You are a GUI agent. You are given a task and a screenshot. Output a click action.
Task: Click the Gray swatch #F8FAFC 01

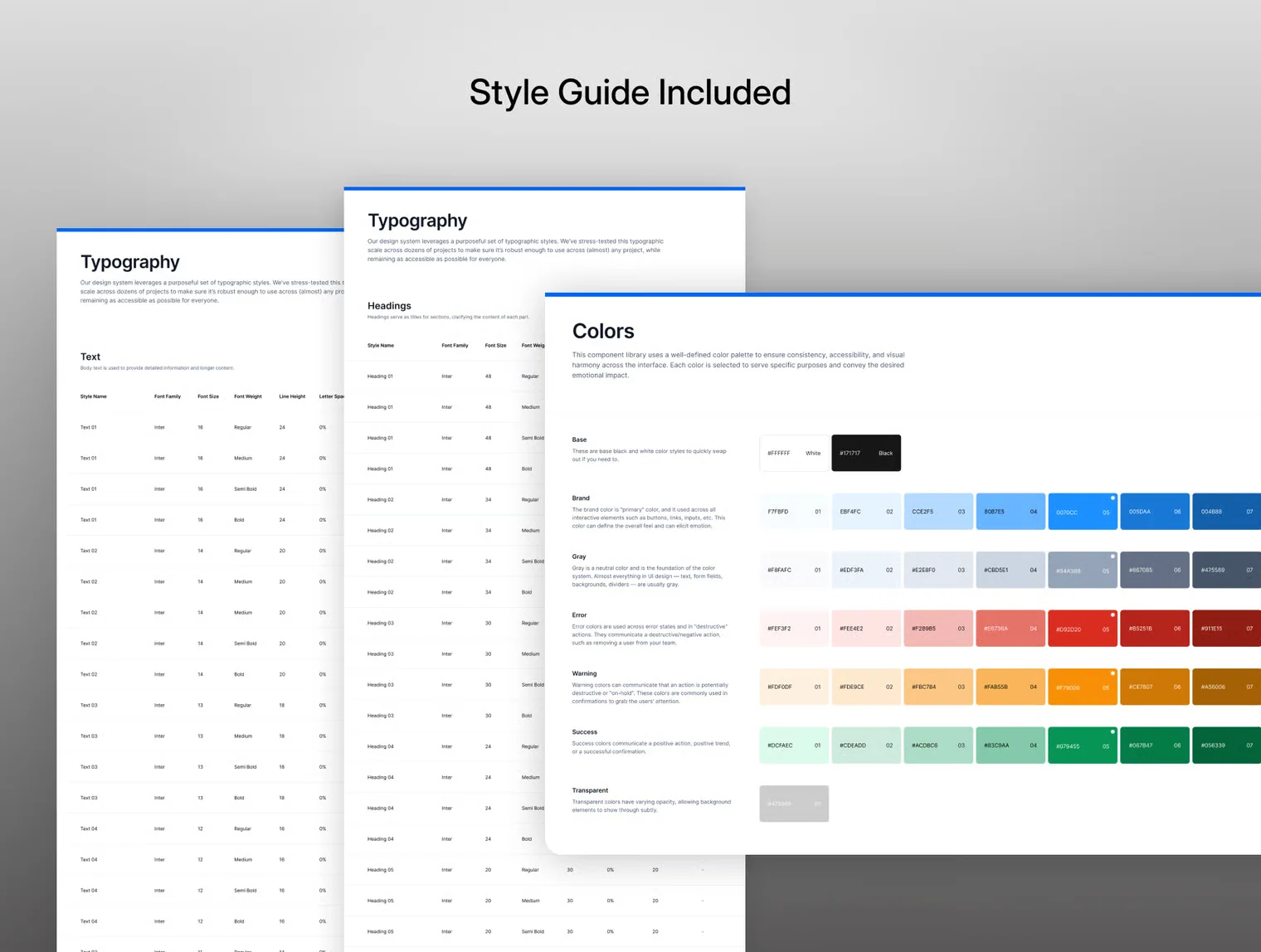pyautogui.click(x=794, y=570)
